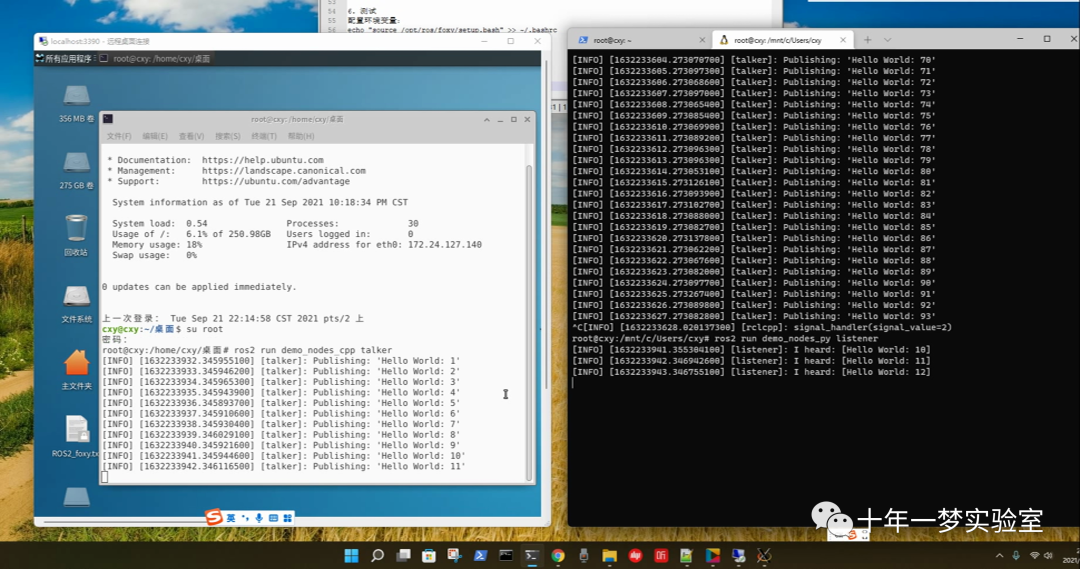The image size is (1080, 569).
Task: Open PowerShell from the taskbar
Action: 481,555
